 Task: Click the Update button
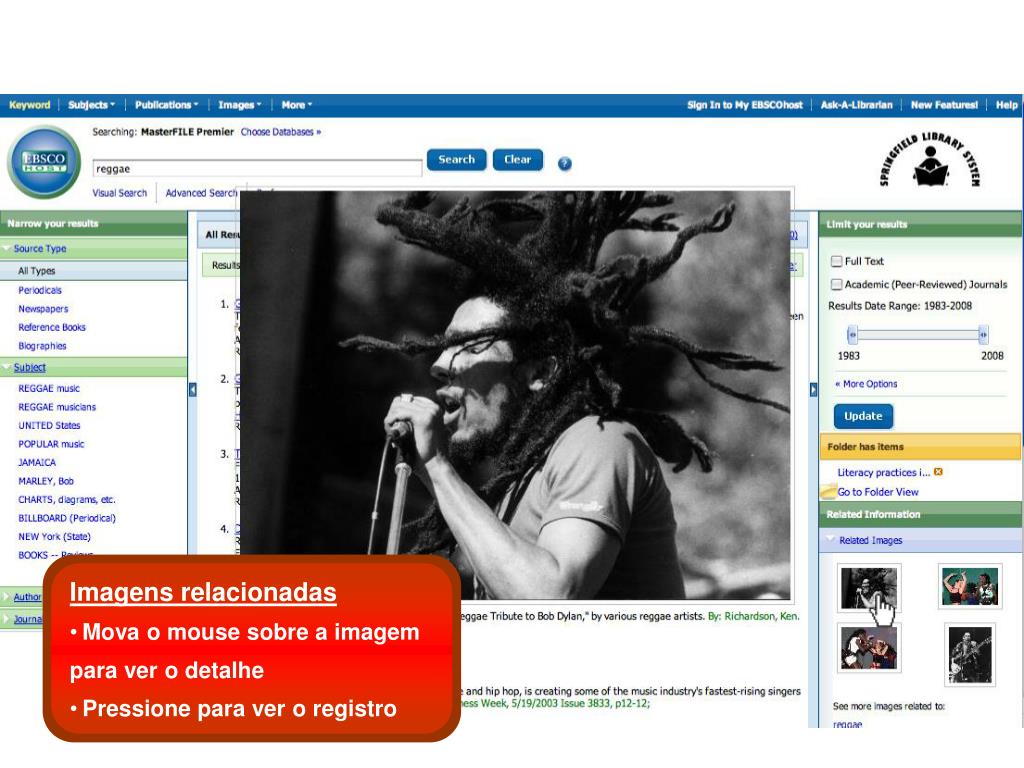click(863, 416)
